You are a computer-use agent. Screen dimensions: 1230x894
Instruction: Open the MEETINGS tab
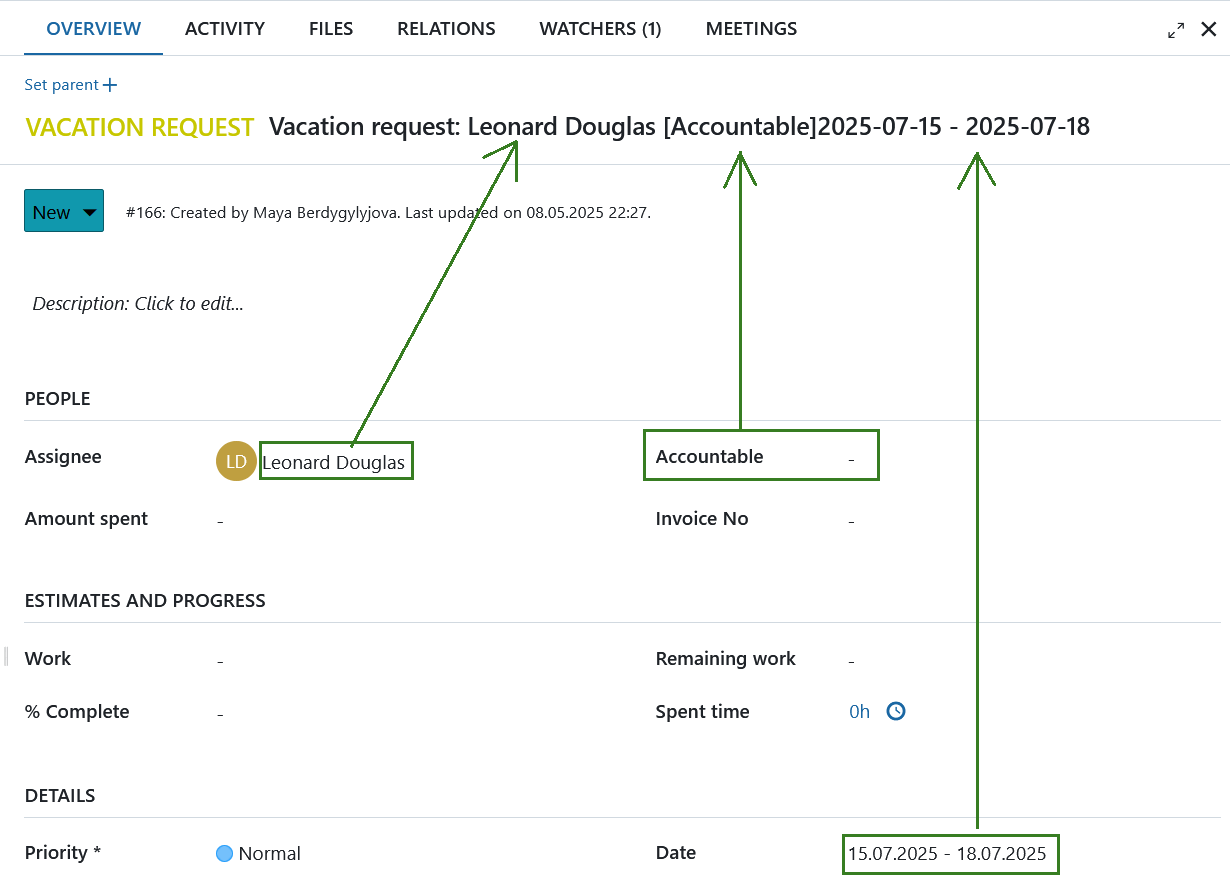pos(751,28)
